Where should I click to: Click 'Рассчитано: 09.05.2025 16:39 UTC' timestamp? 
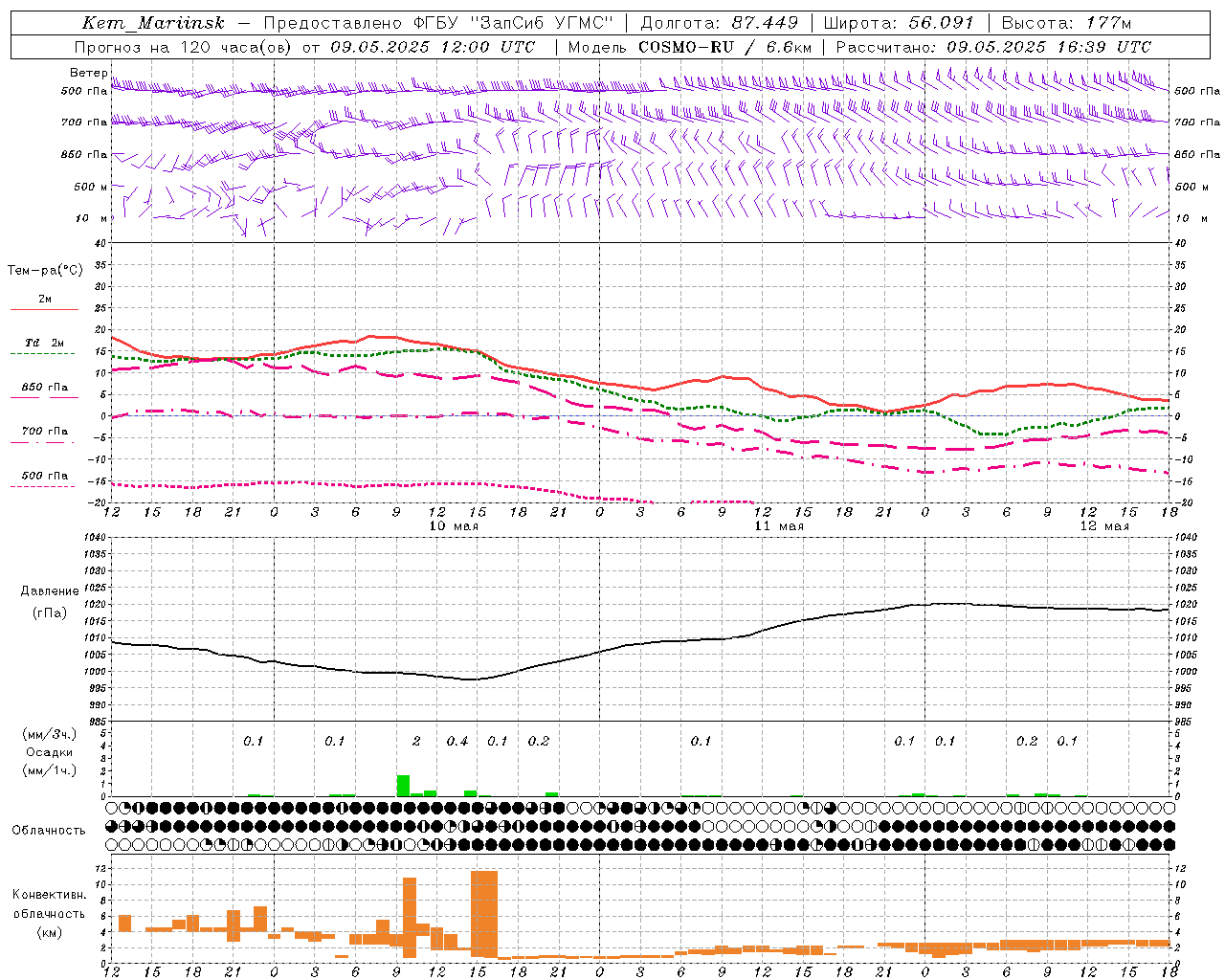(993, 47)
